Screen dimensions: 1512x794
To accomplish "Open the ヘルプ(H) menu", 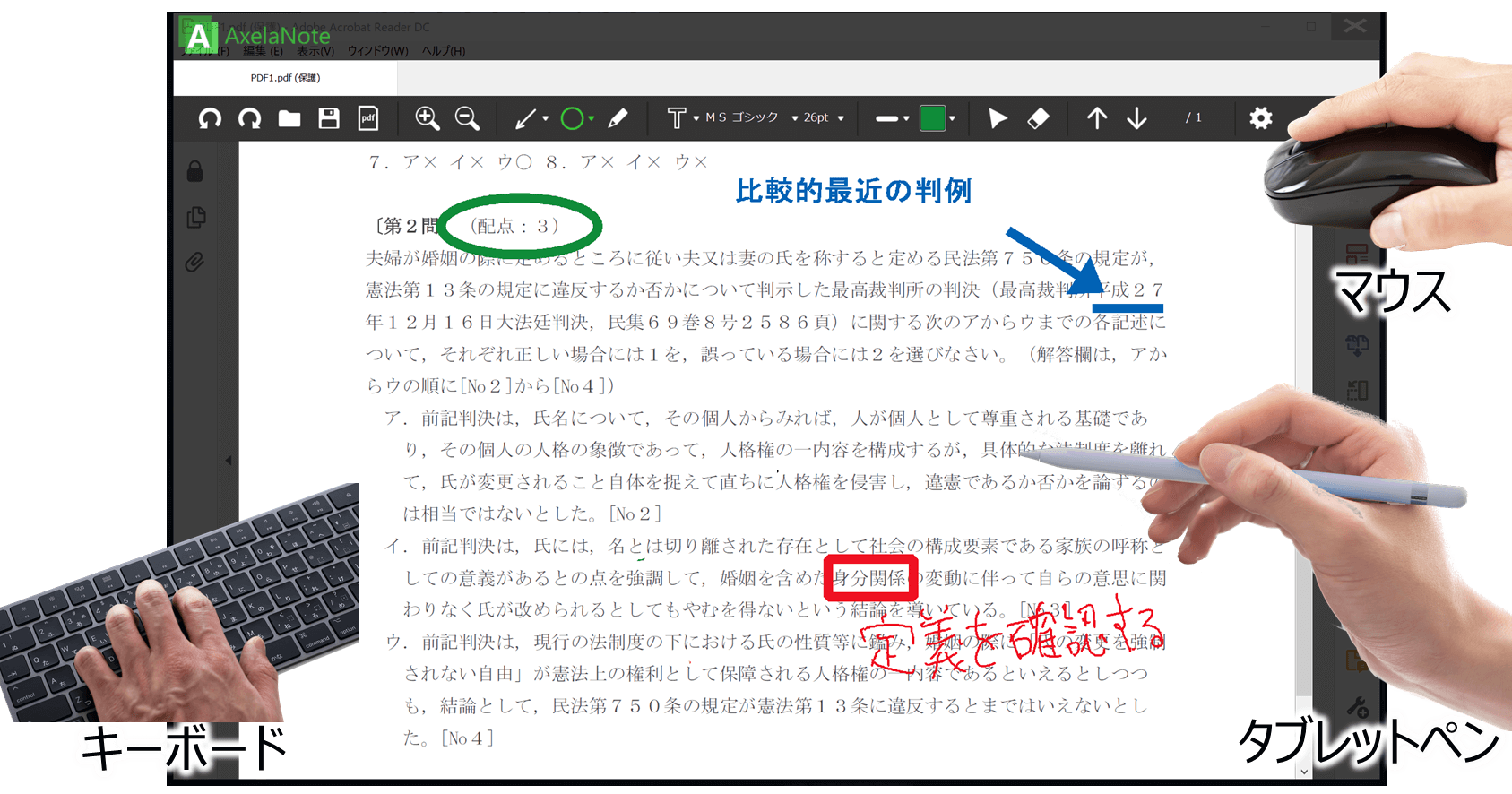I will [x=443, y=51].
